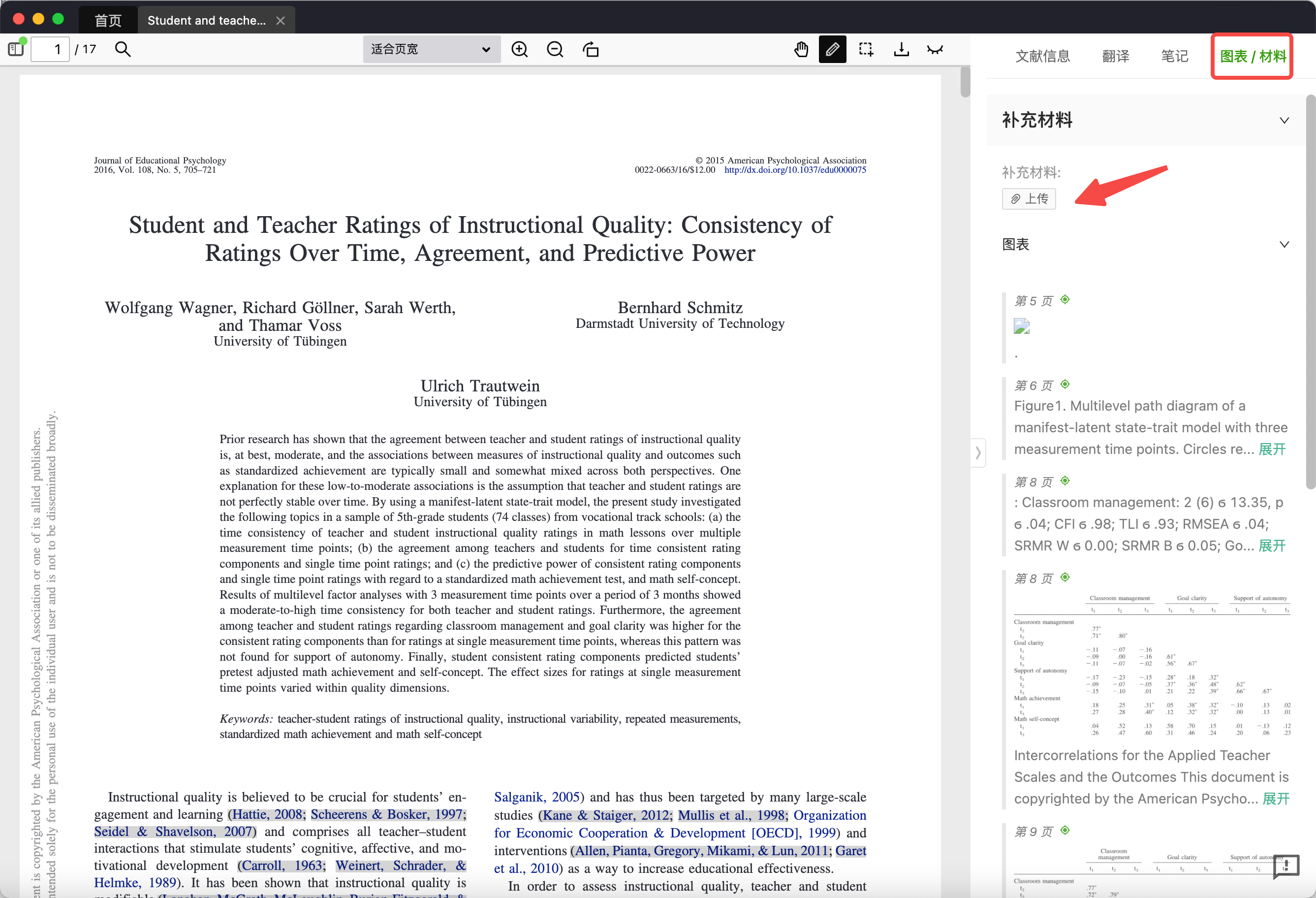Click the eye-closed hide annotations icon

pyautogui.click(x=935, y=49)
